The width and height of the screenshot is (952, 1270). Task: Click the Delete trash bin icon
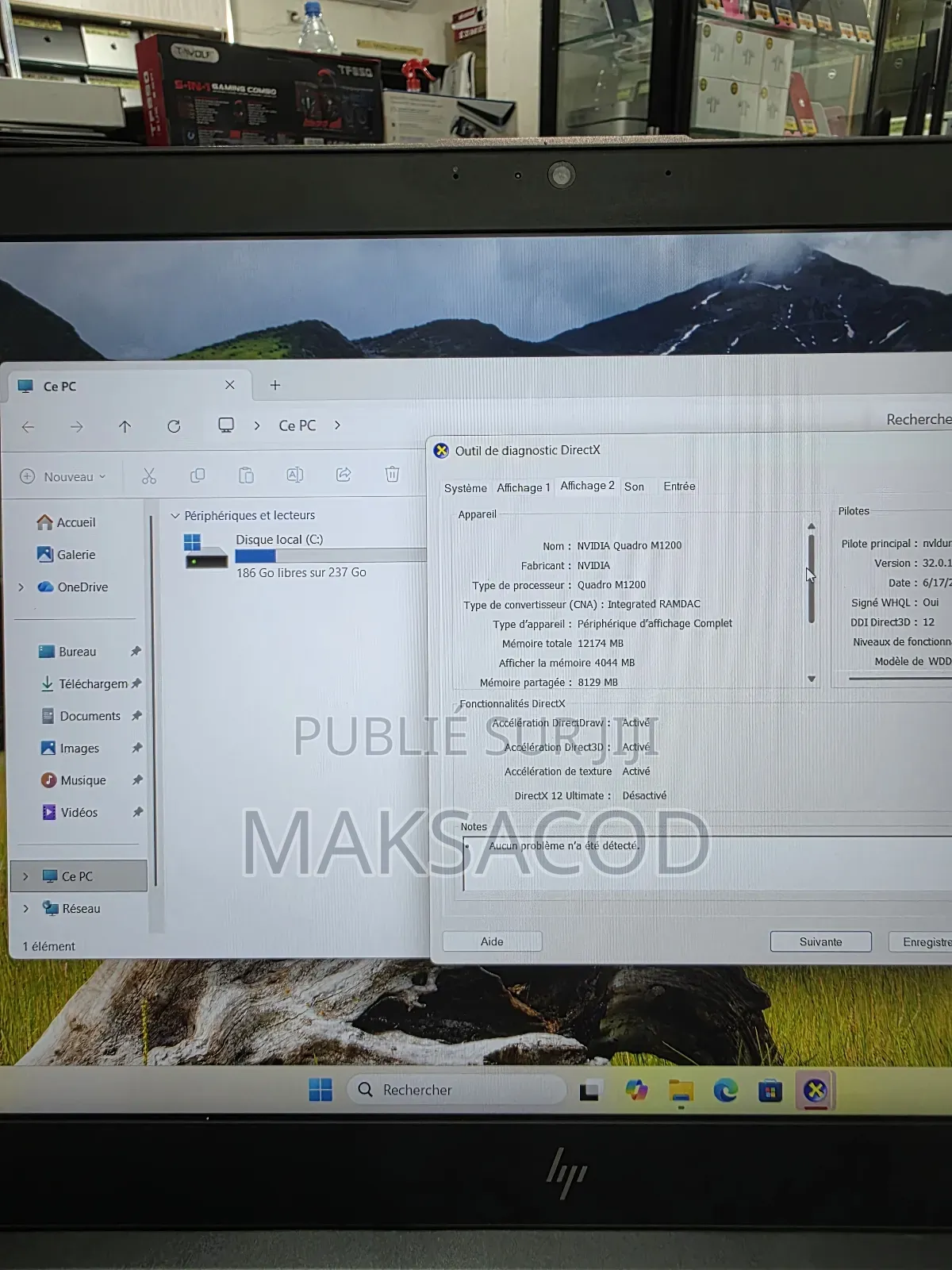click(x=392, y=475)
